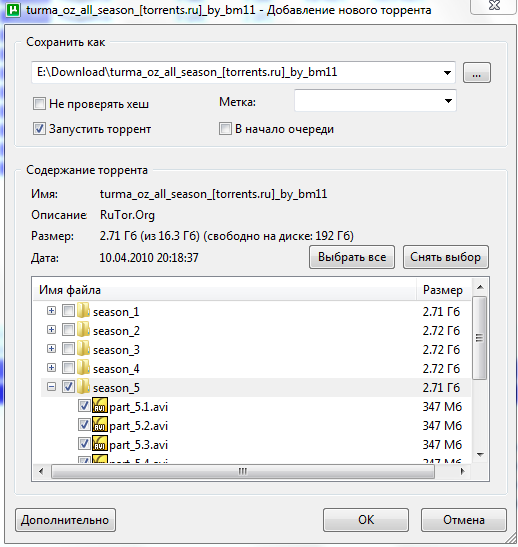This screenshot has height=547, width=518.
Task: Click 'Отмена' to cancel
Action: [x=464, y=520]
